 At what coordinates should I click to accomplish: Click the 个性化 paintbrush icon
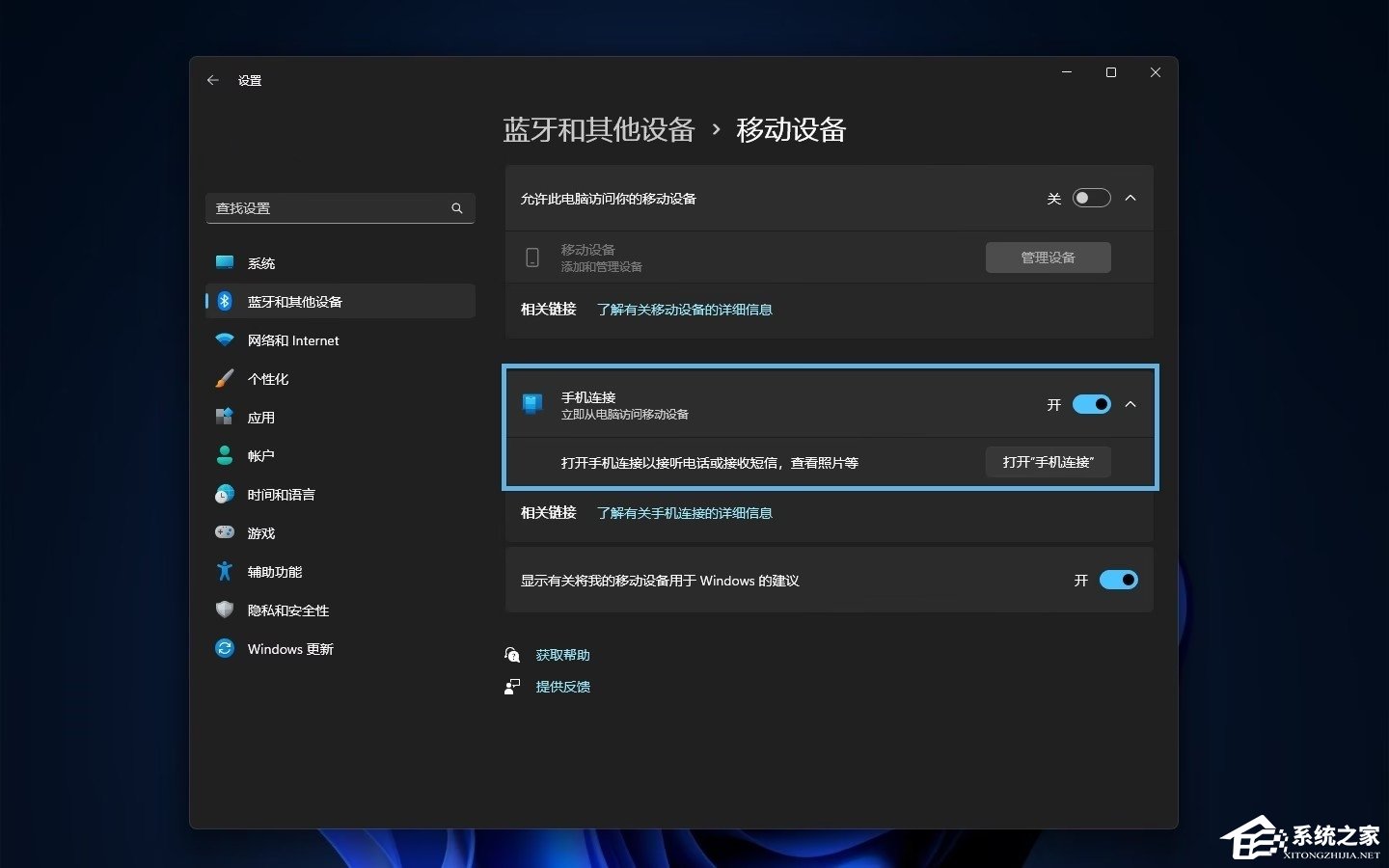225,379
